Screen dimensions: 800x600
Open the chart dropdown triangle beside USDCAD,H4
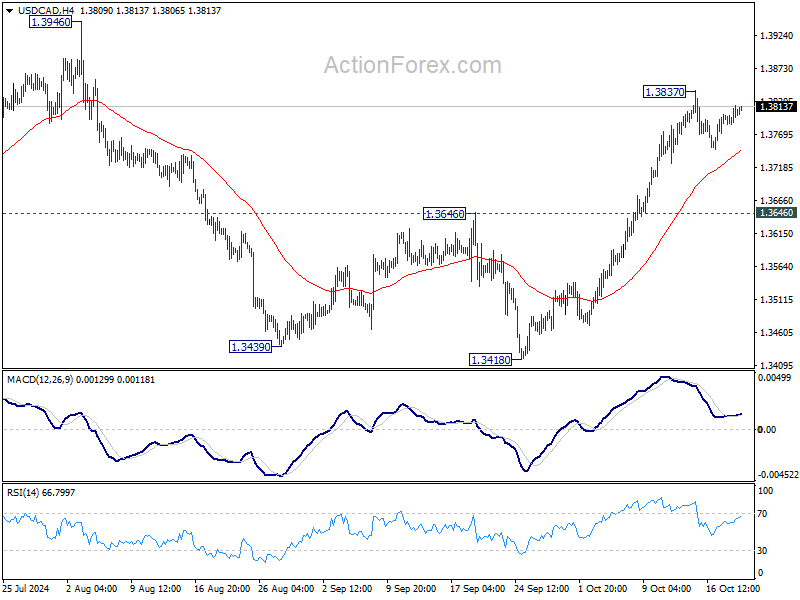[x=10, y=11]
